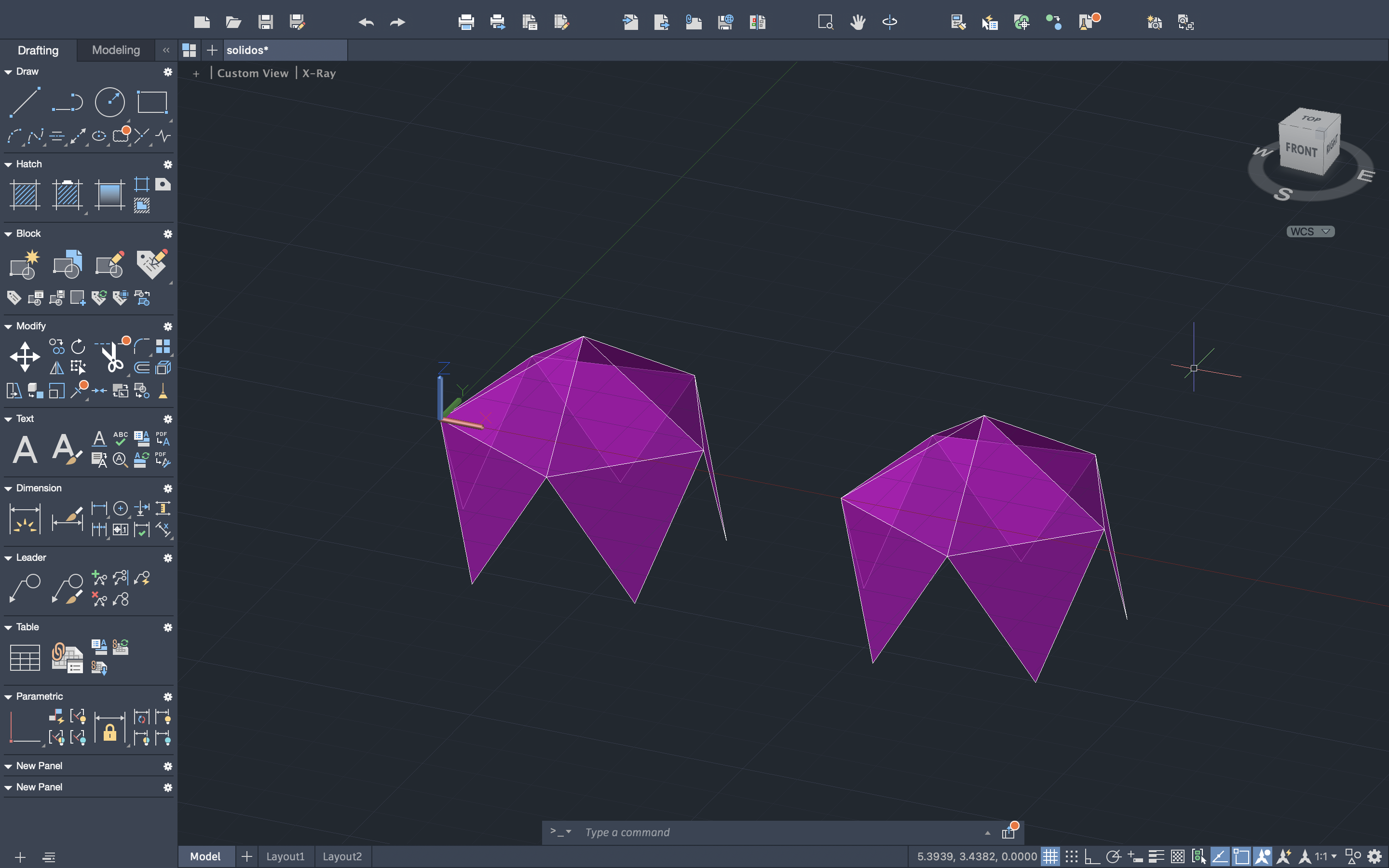
Task: Collapse the Modify panel
Action: coord(9,326)
